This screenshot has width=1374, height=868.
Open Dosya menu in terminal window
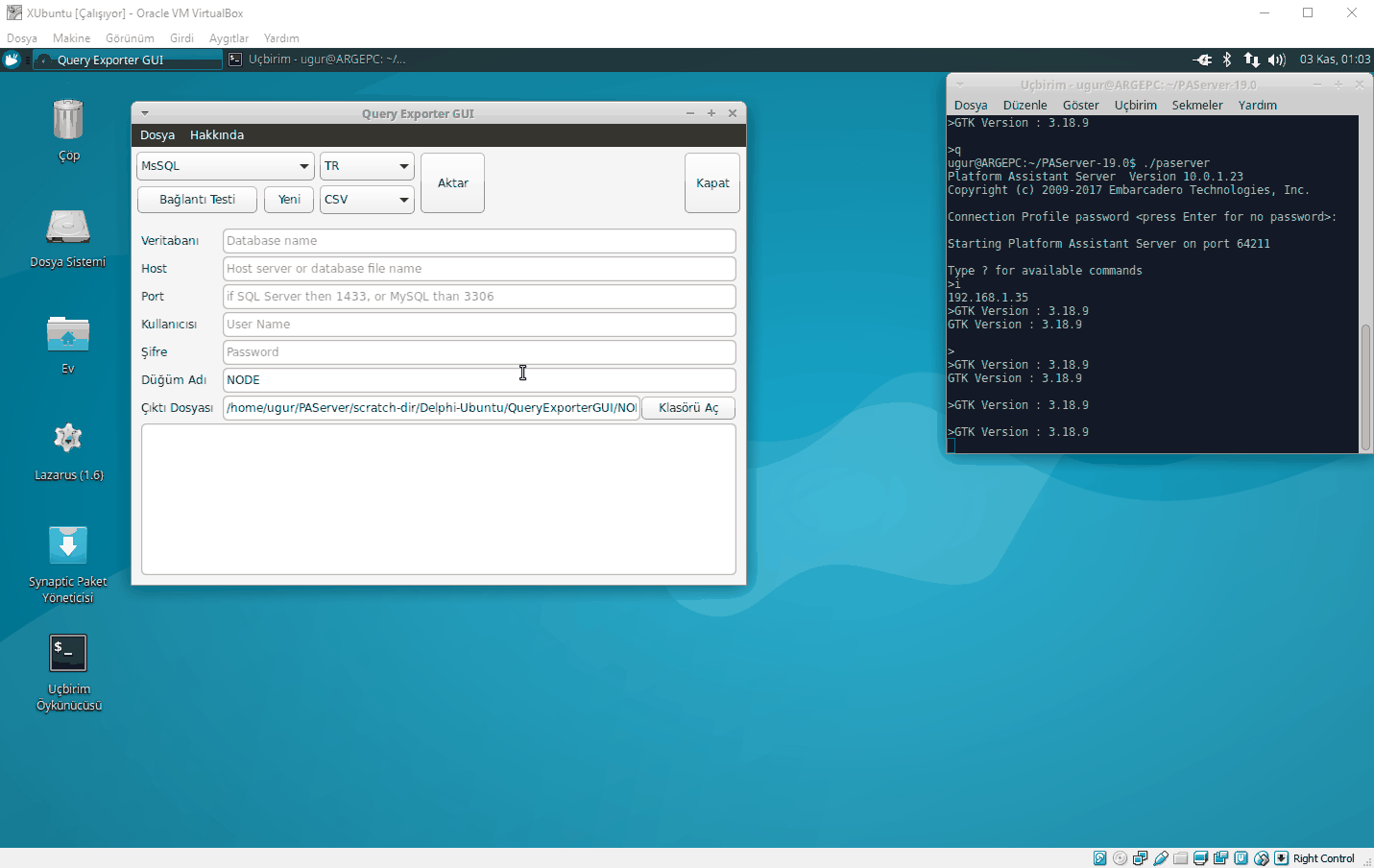(971, 106)
